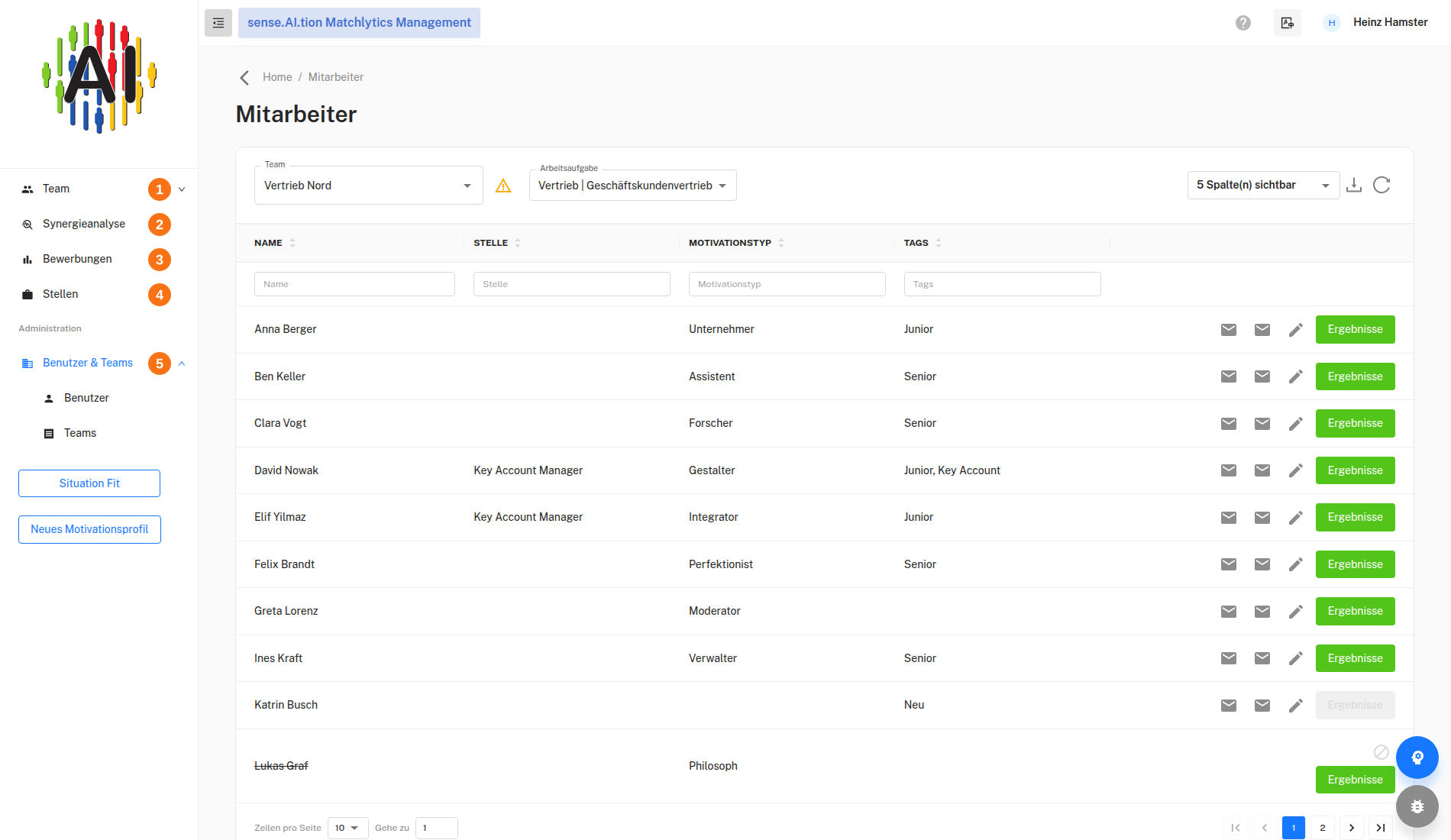Viewport: 1451px width, 840px height.
Task: Open Heinz Hamster user avatar
Action: (1332, 23)
